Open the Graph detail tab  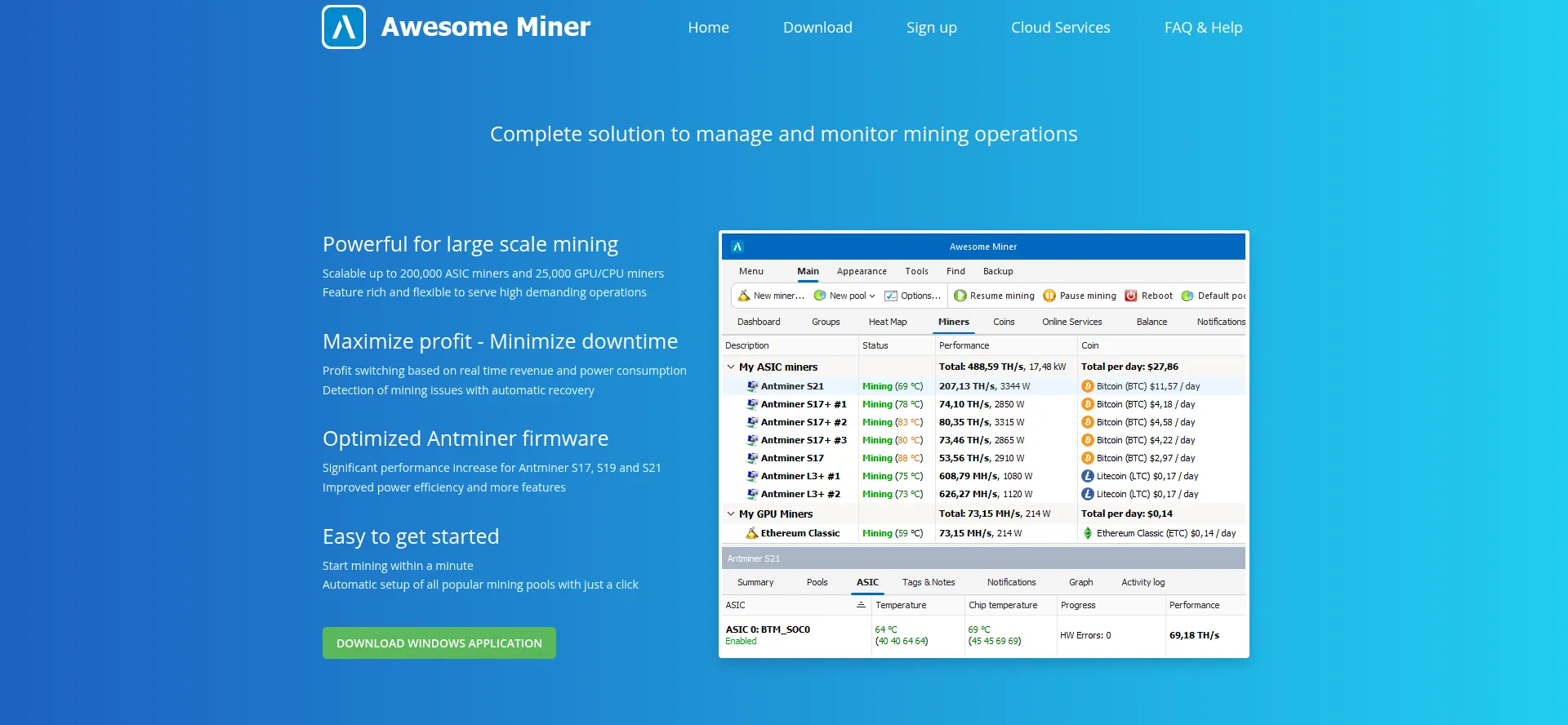[1080, 582]
